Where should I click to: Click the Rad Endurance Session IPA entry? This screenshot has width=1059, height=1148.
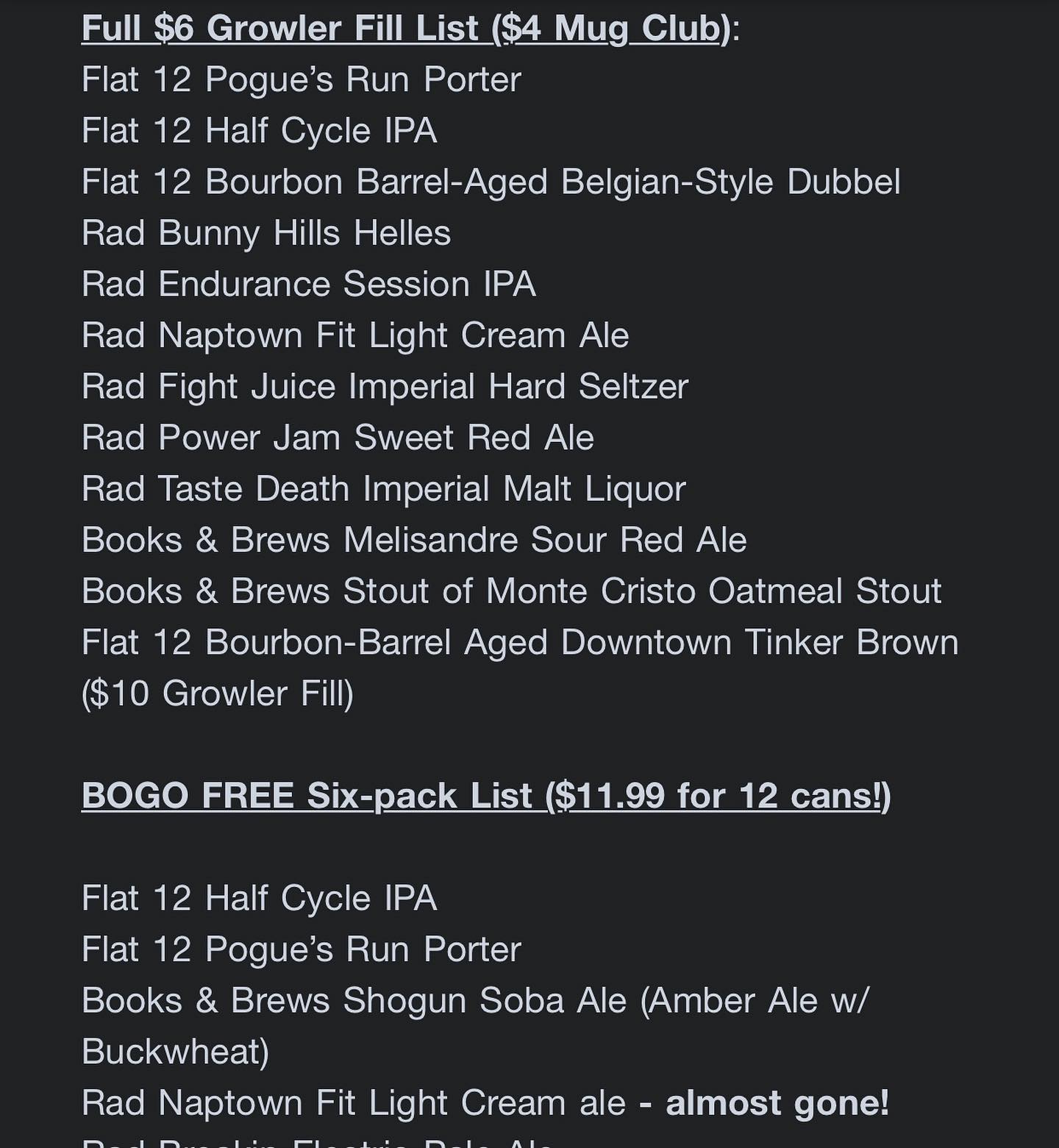[x=308, y=285]
